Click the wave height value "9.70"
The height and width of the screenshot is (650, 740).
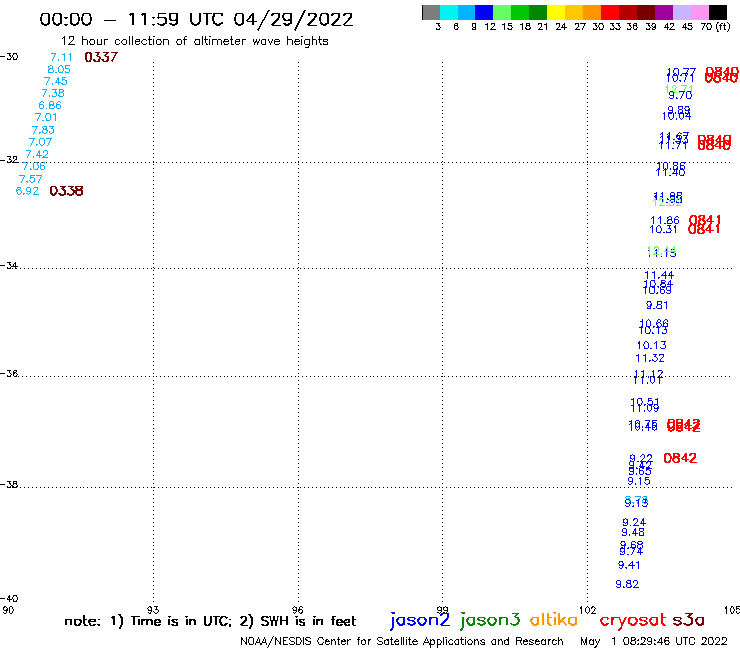(681, 95)
